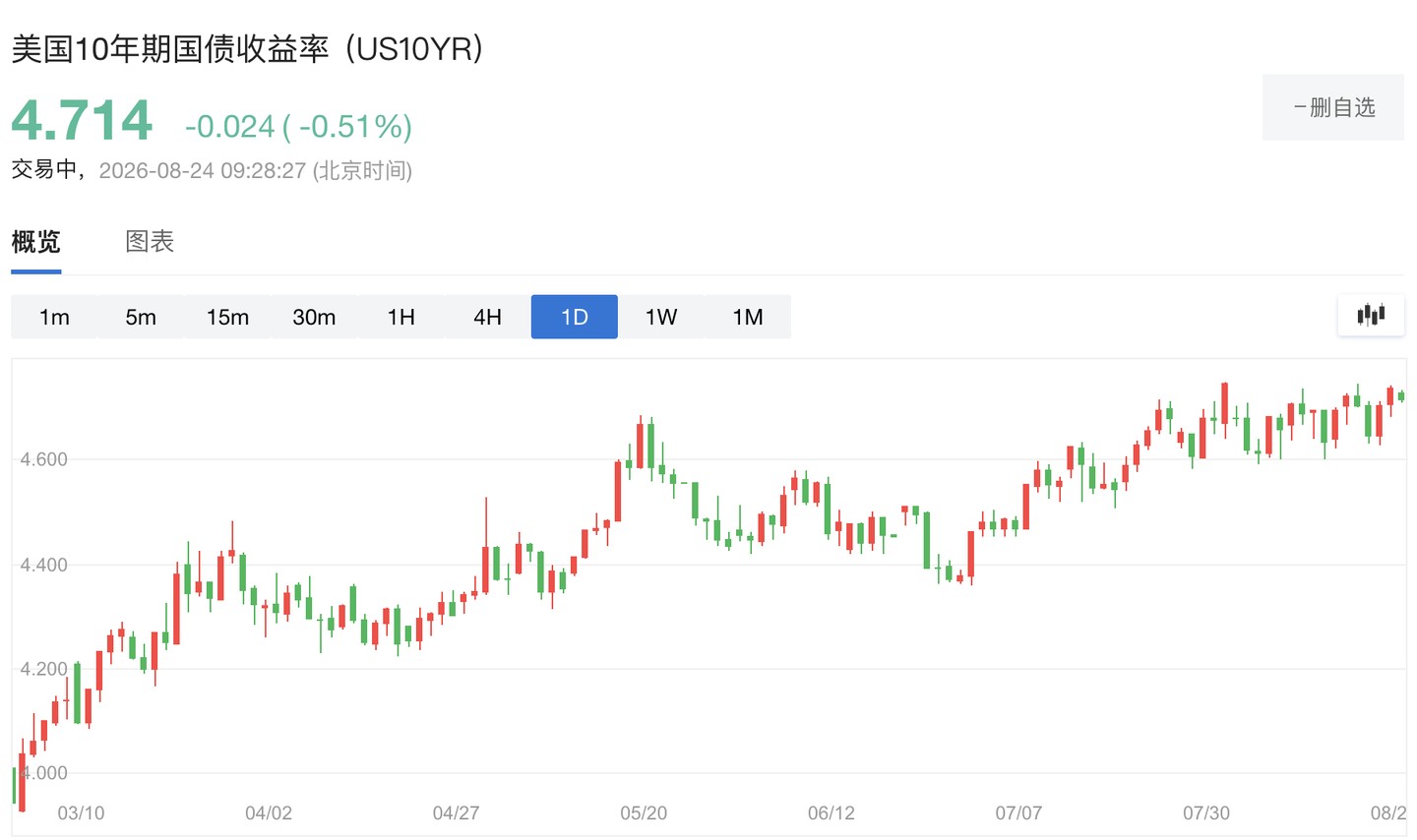Click the 4.714 current yield value
This screenshot has width=1417, height=840.
pos(82,121)
